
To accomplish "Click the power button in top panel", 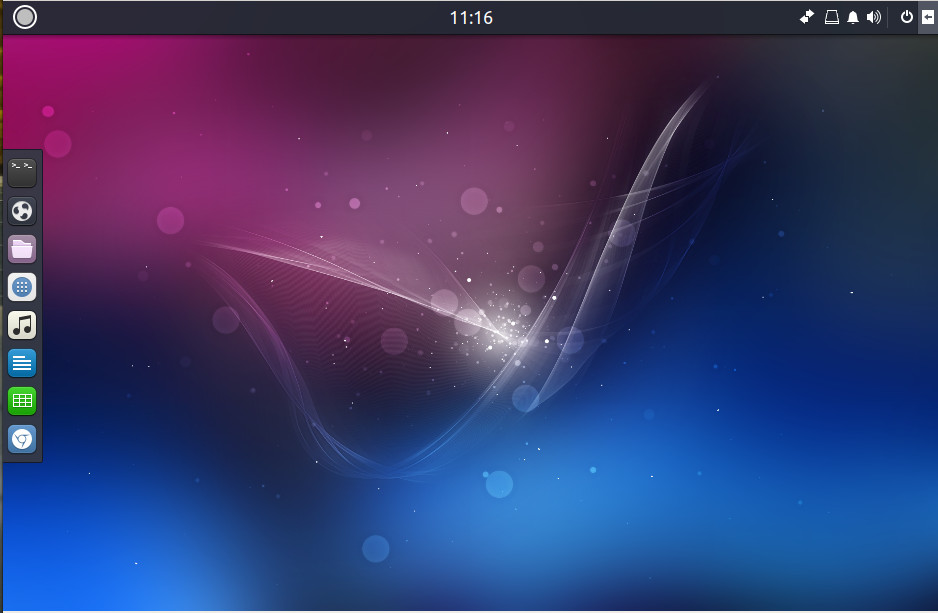I will click(906, 17).
